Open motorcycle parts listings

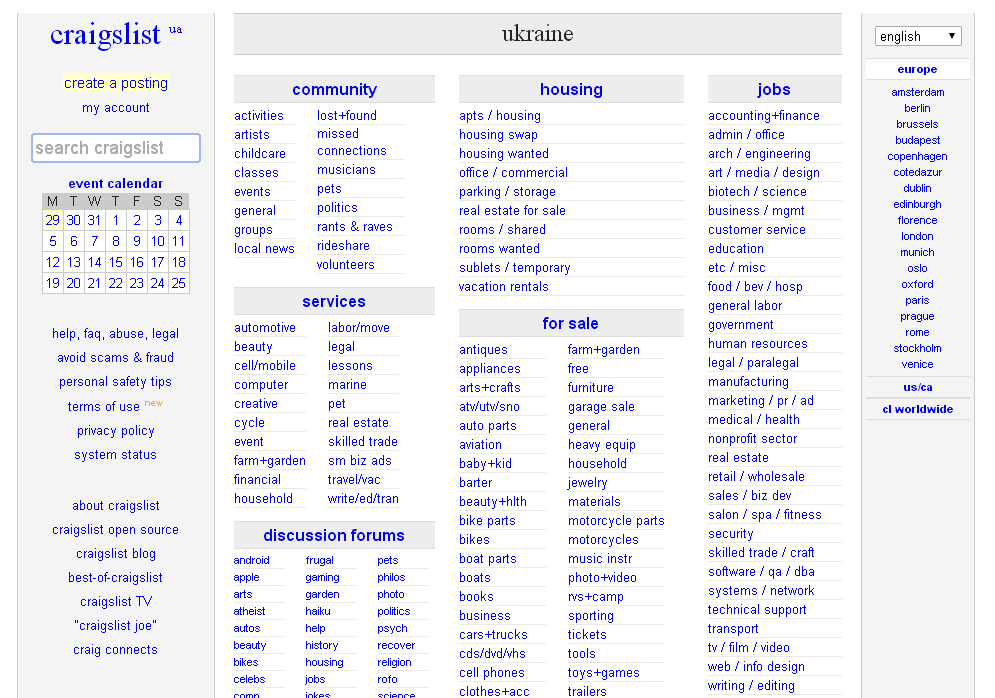616,521
